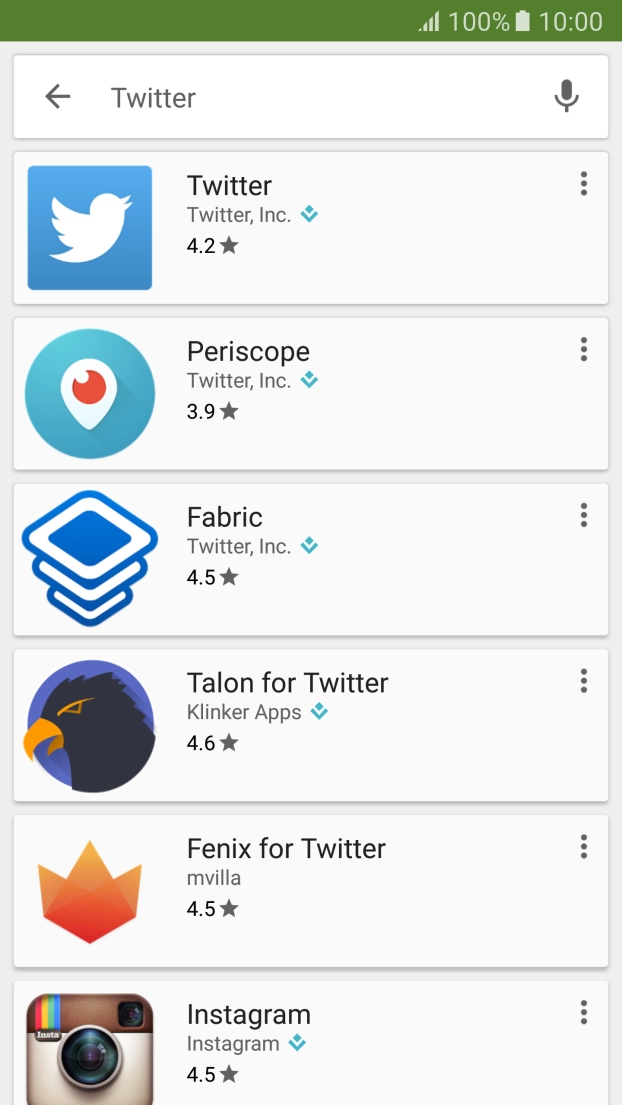622x1105 pixels.
Task: Tap the Fenix orange fox icon
Action: [90, 892]
